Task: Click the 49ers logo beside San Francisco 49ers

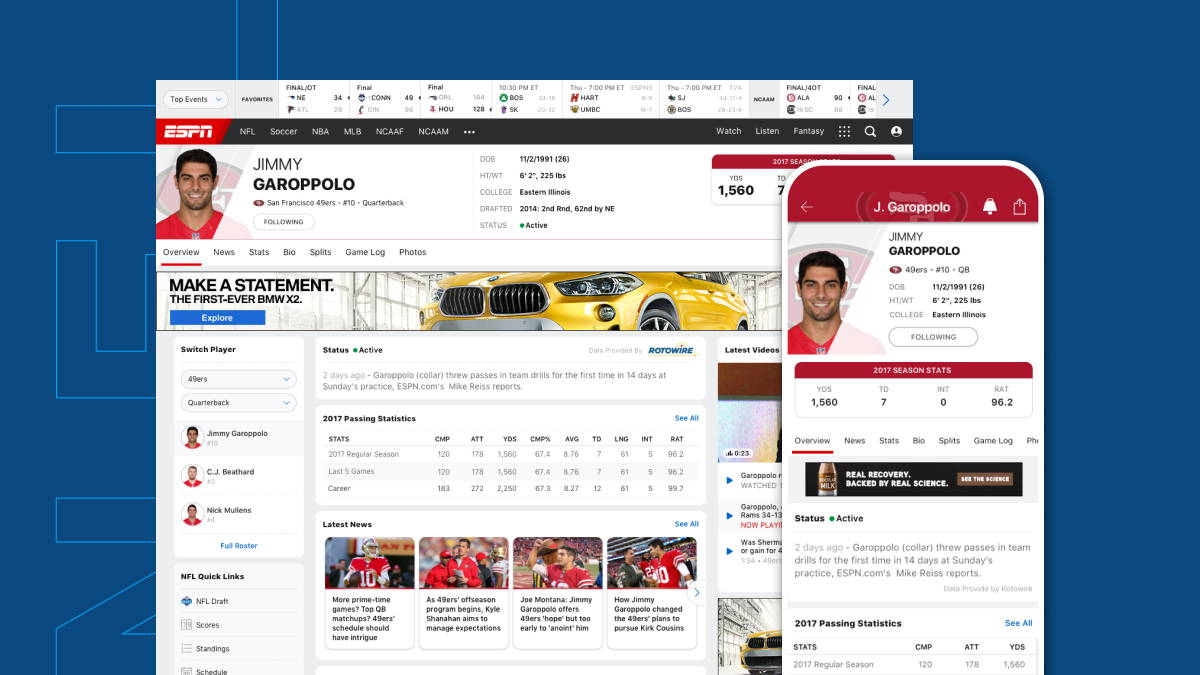Action: (259, 203)
